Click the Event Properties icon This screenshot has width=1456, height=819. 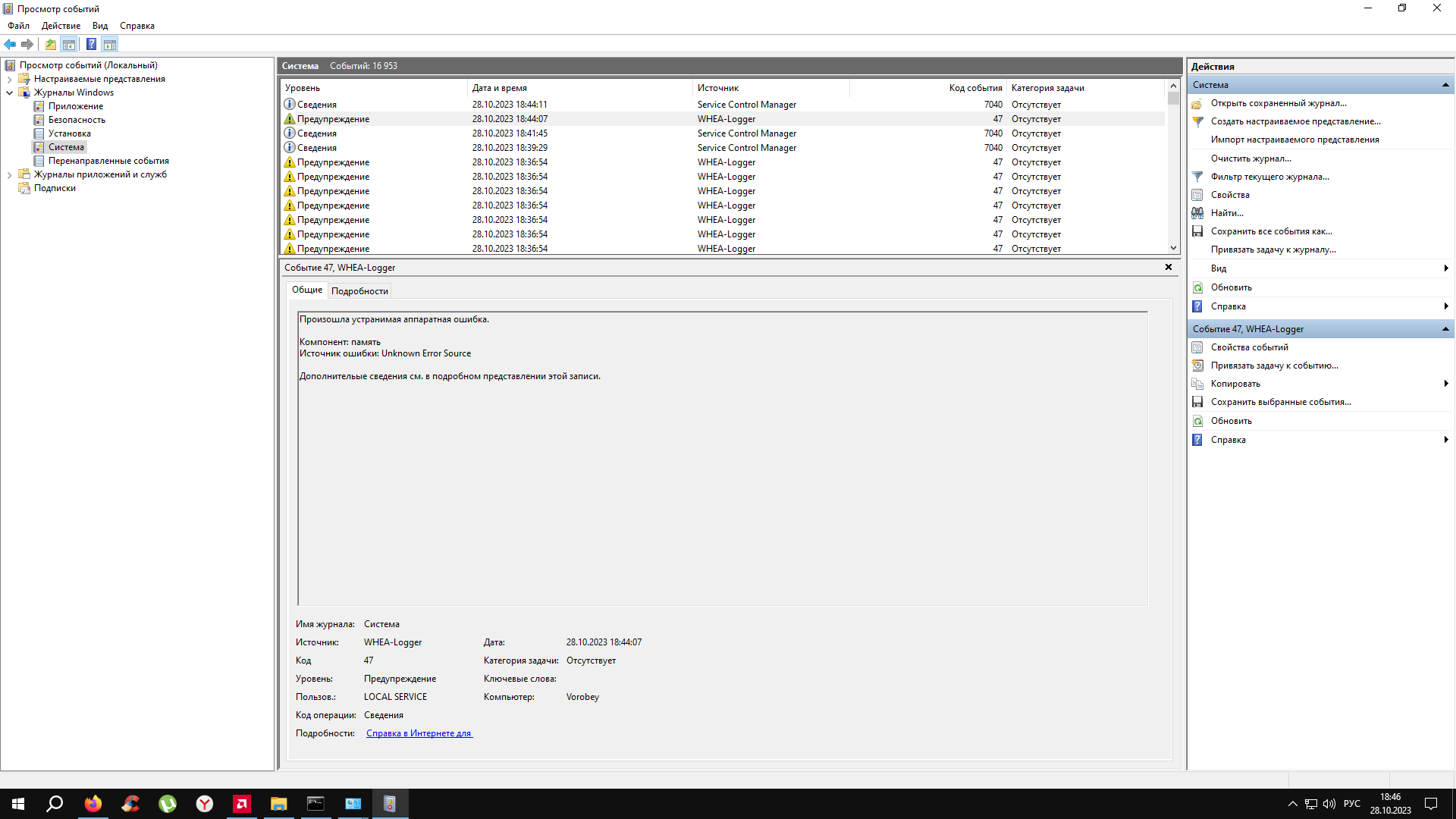point(1197,347)
